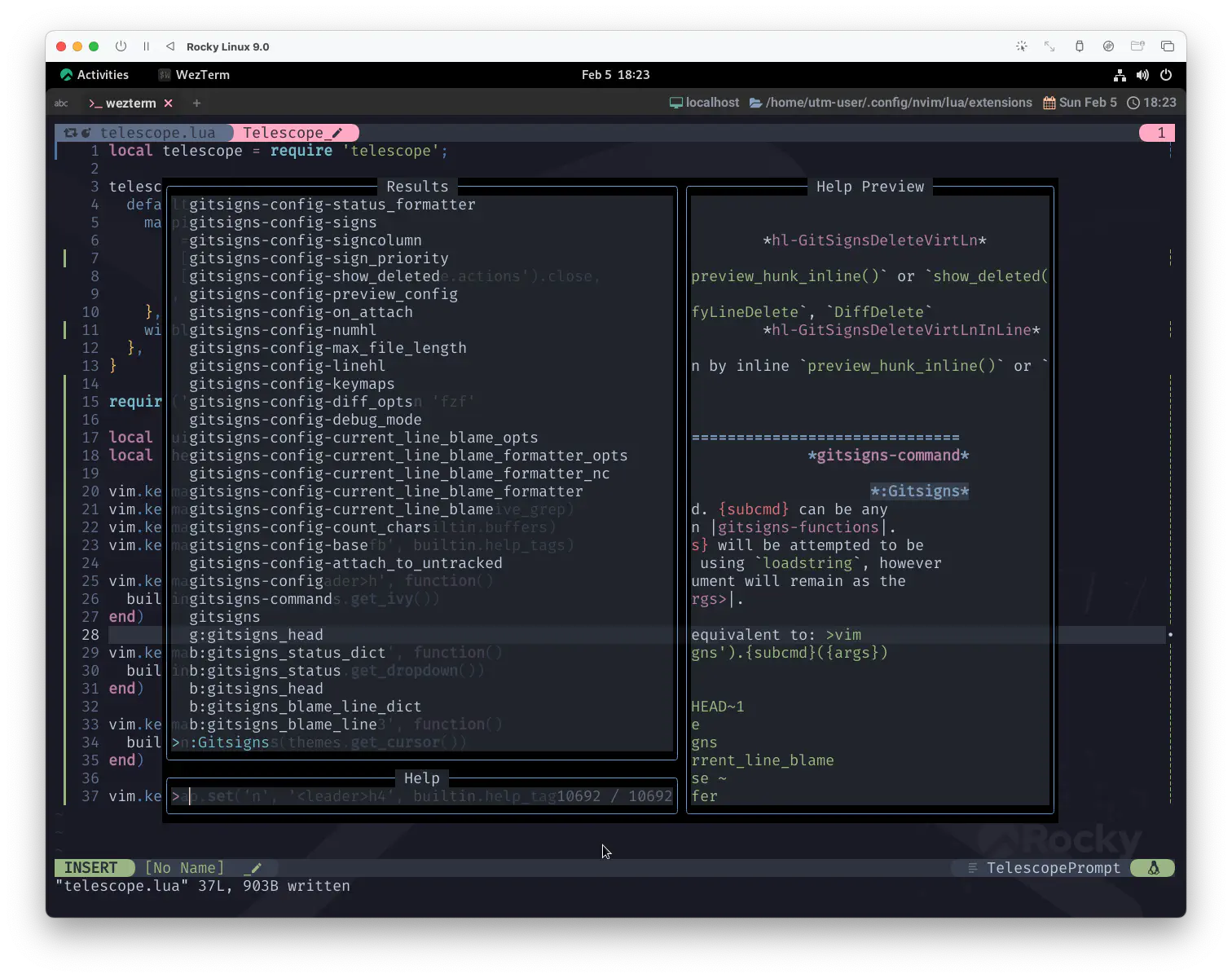This screenshot has width=1232, height=978.
Task: Click TelescopePrompt filetype in statusline
Action: (1053, 868)
